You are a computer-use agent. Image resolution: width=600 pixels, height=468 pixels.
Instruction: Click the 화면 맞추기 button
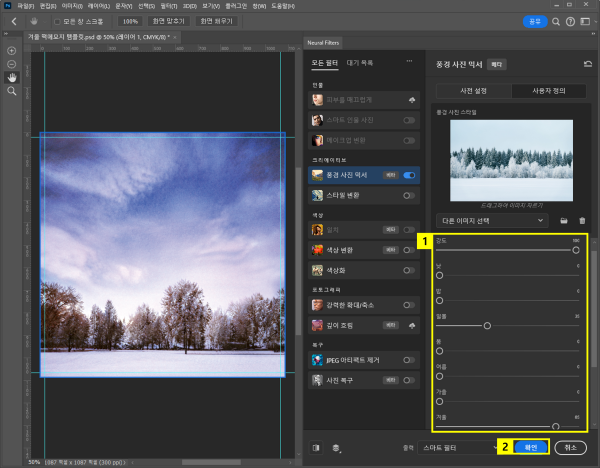(x=169, y=21)
